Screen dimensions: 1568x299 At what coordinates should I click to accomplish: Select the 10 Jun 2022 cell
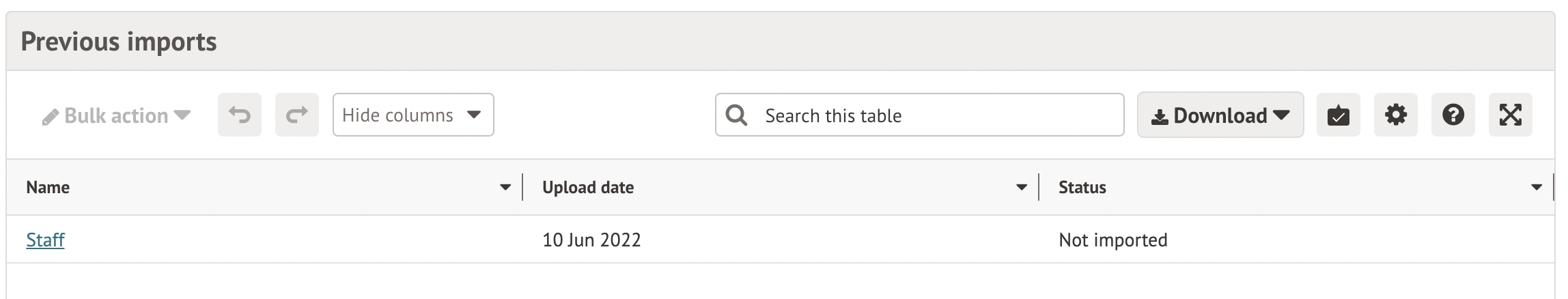(x=591, y=240)
